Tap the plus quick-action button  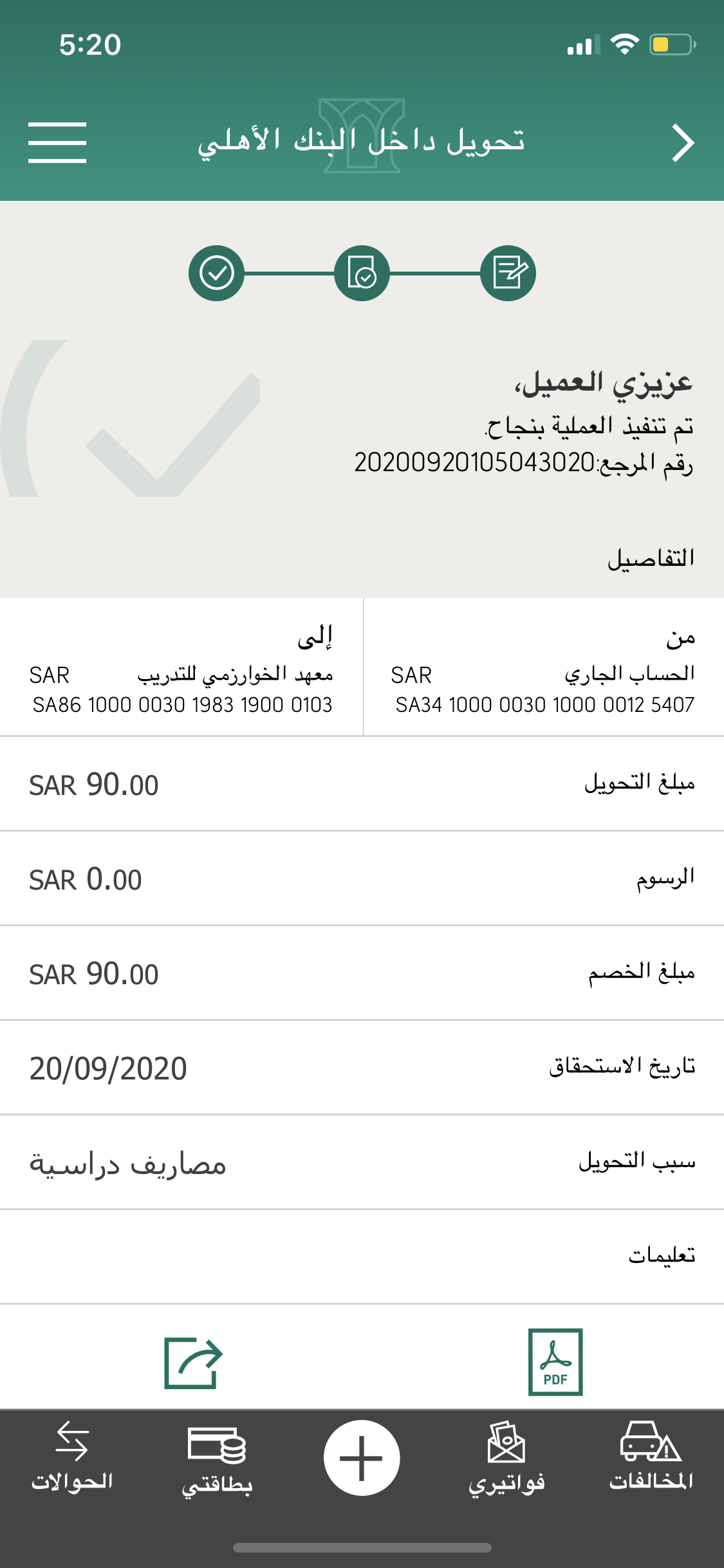point(362,1458)
